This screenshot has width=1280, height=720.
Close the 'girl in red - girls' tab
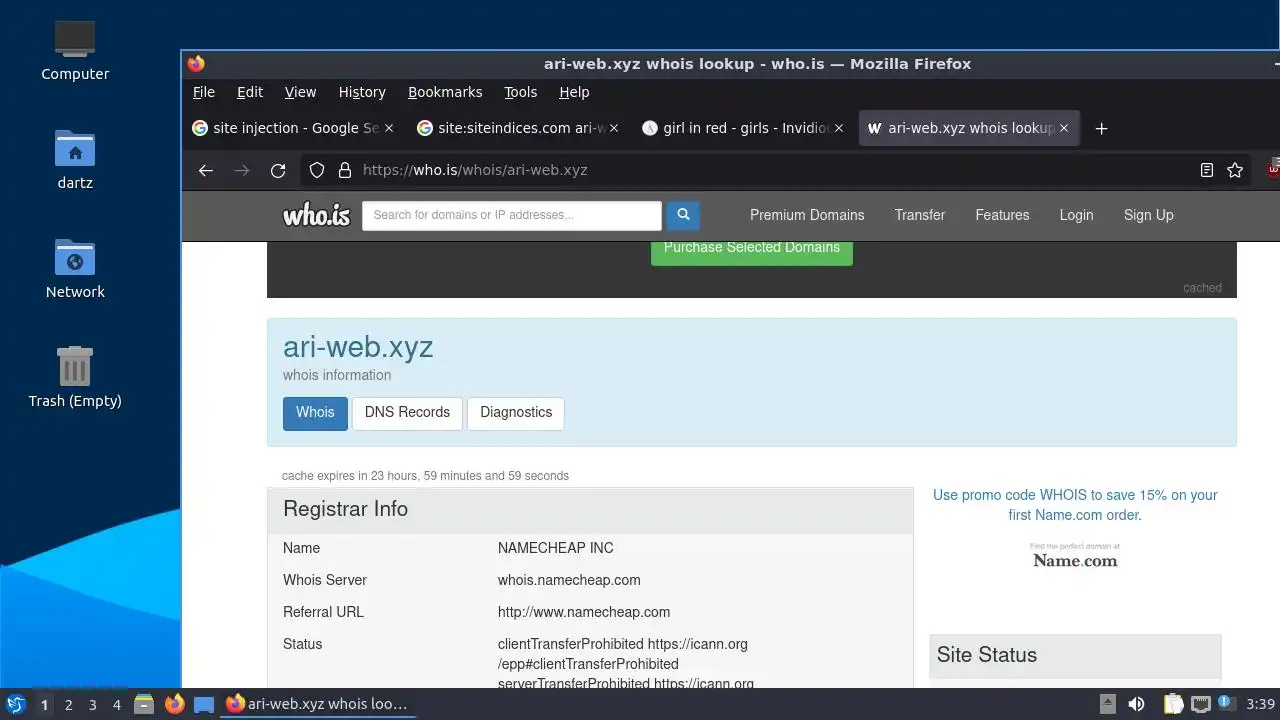pyautogui.click(x=839, y=128)
